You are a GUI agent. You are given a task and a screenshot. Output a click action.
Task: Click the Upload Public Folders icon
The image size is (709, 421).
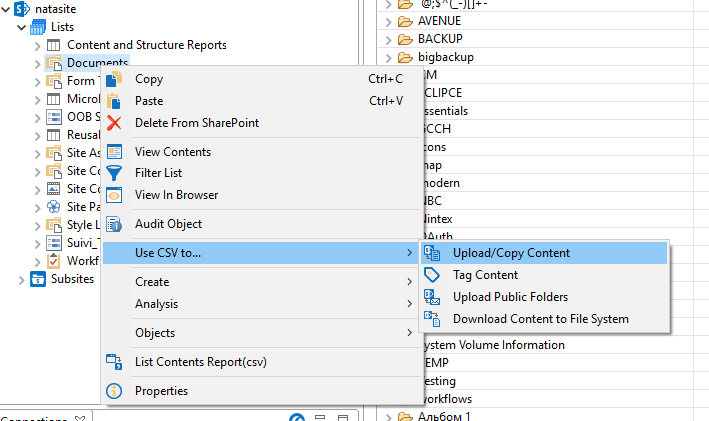pyautogui.click(x=432, y=297)
